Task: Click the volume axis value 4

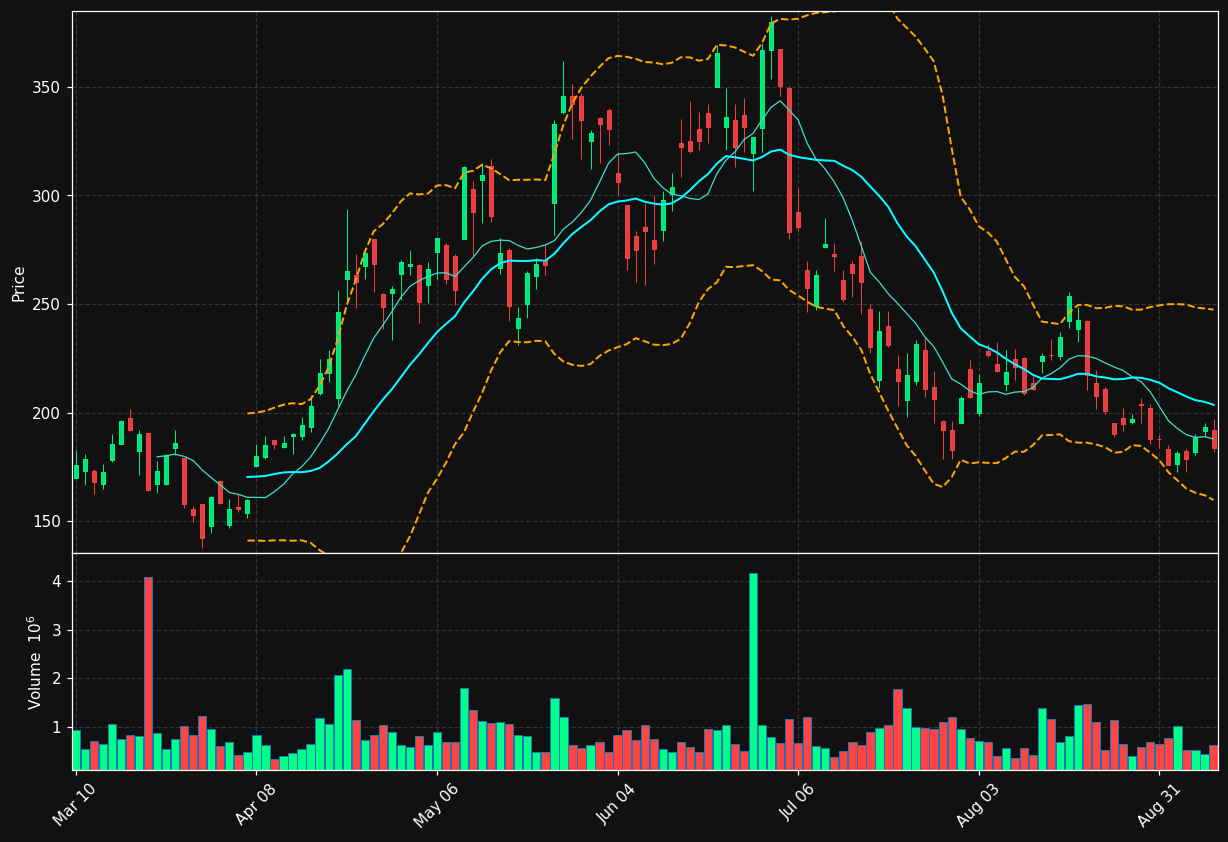Action: pos(57,582)
